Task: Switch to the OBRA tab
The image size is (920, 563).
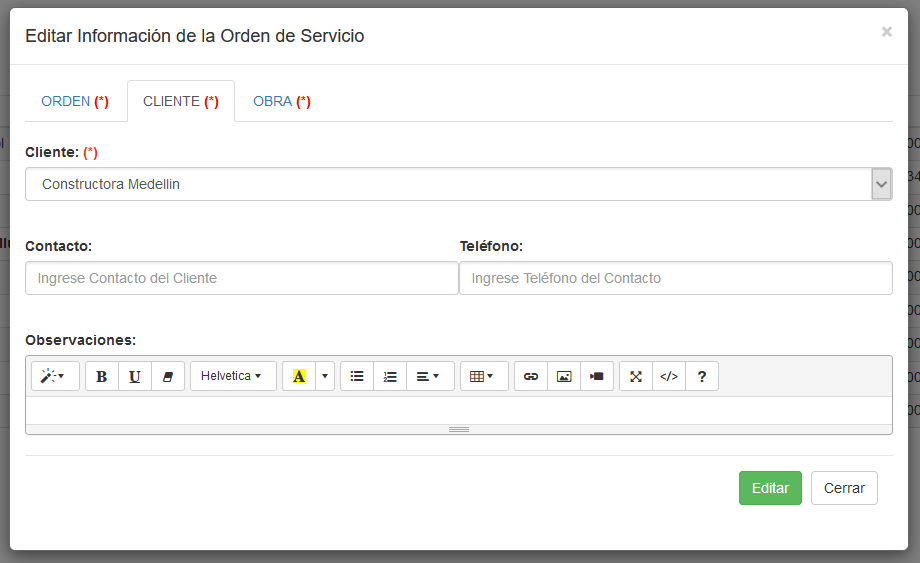Action: [282, 102]
